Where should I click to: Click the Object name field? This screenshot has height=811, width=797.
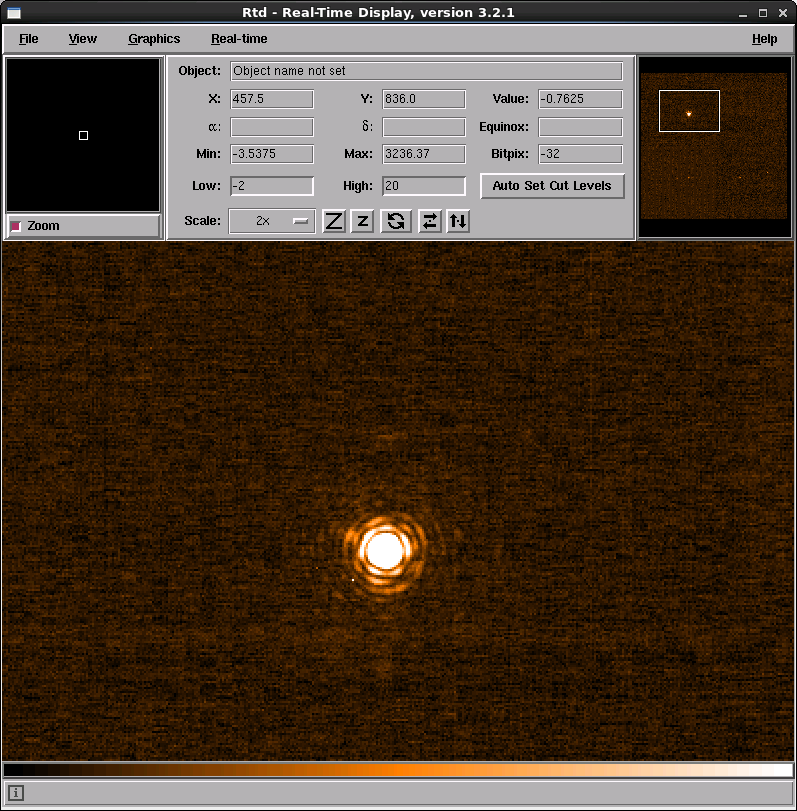click(426, 72)
